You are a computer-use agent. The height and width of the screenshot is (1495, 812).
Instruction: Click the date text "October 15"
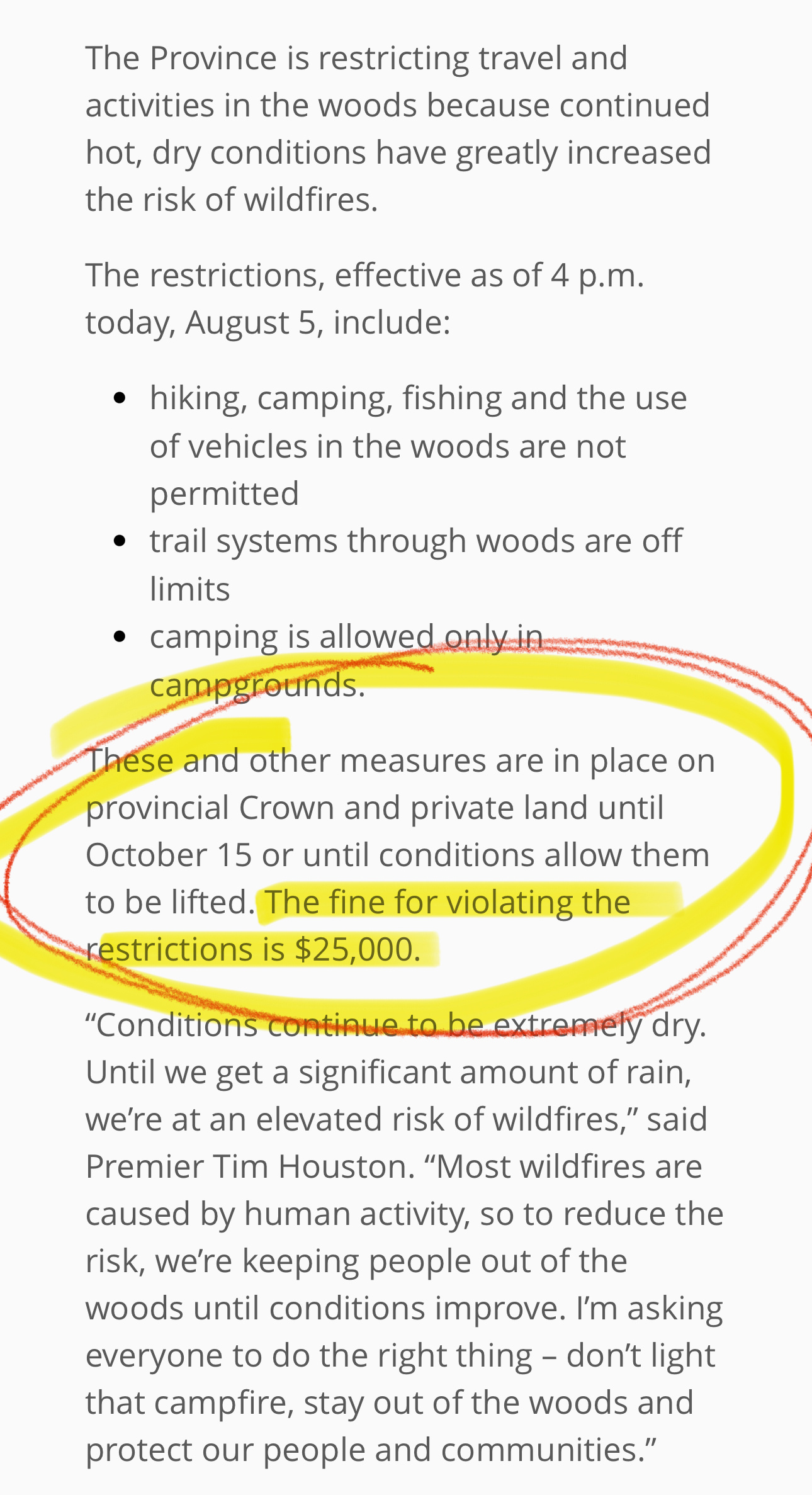pyautogui.click(x=169, y=855)
